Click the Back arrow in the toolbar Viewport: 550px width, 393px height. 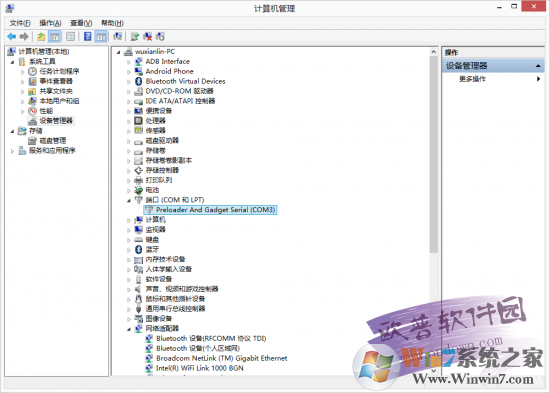click(12, 36)
